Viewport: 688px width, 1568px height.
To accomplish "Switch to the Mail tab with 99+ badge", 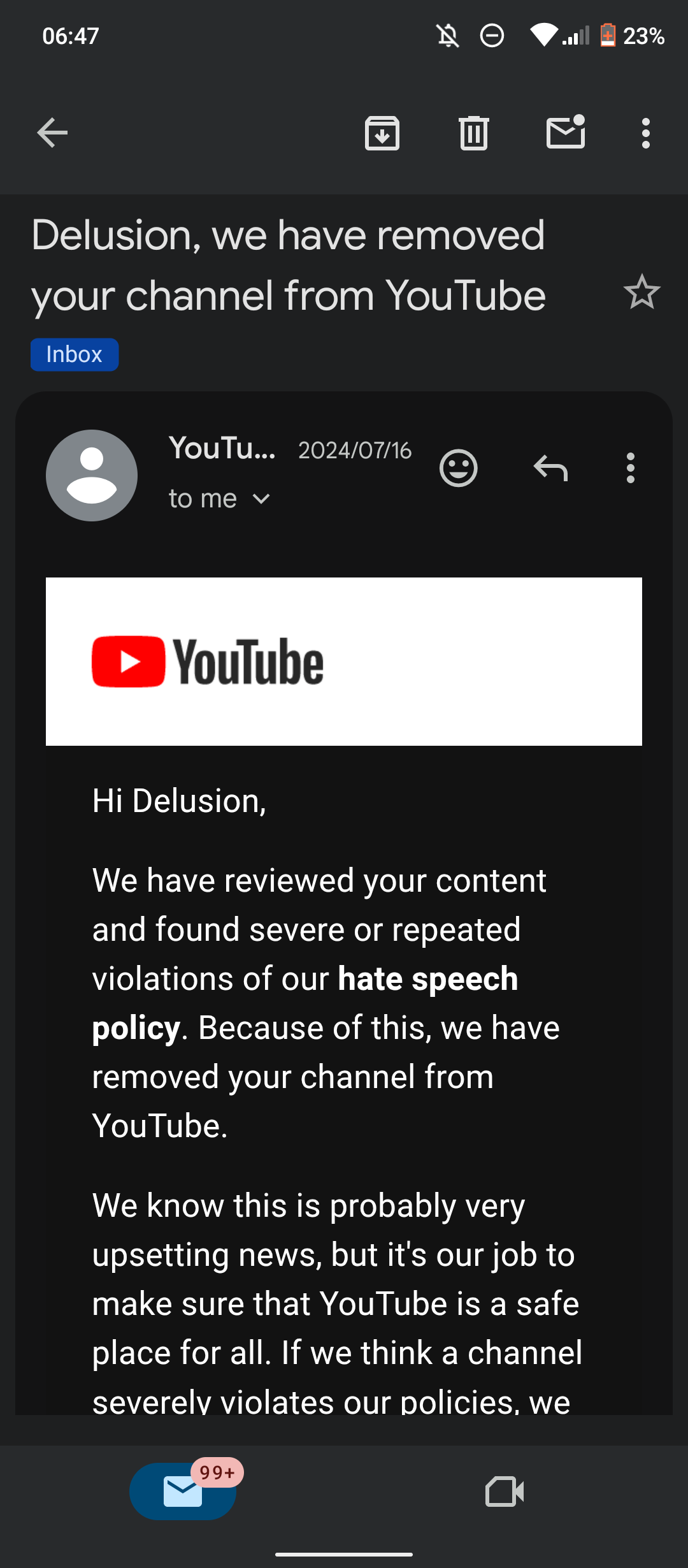I will coord(183,1492).
